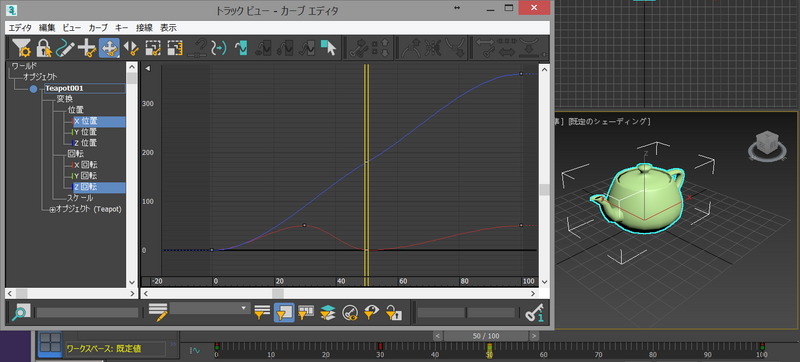
Task: Click the hide-panel arrow above the curve graph
Action: point(147,68)
